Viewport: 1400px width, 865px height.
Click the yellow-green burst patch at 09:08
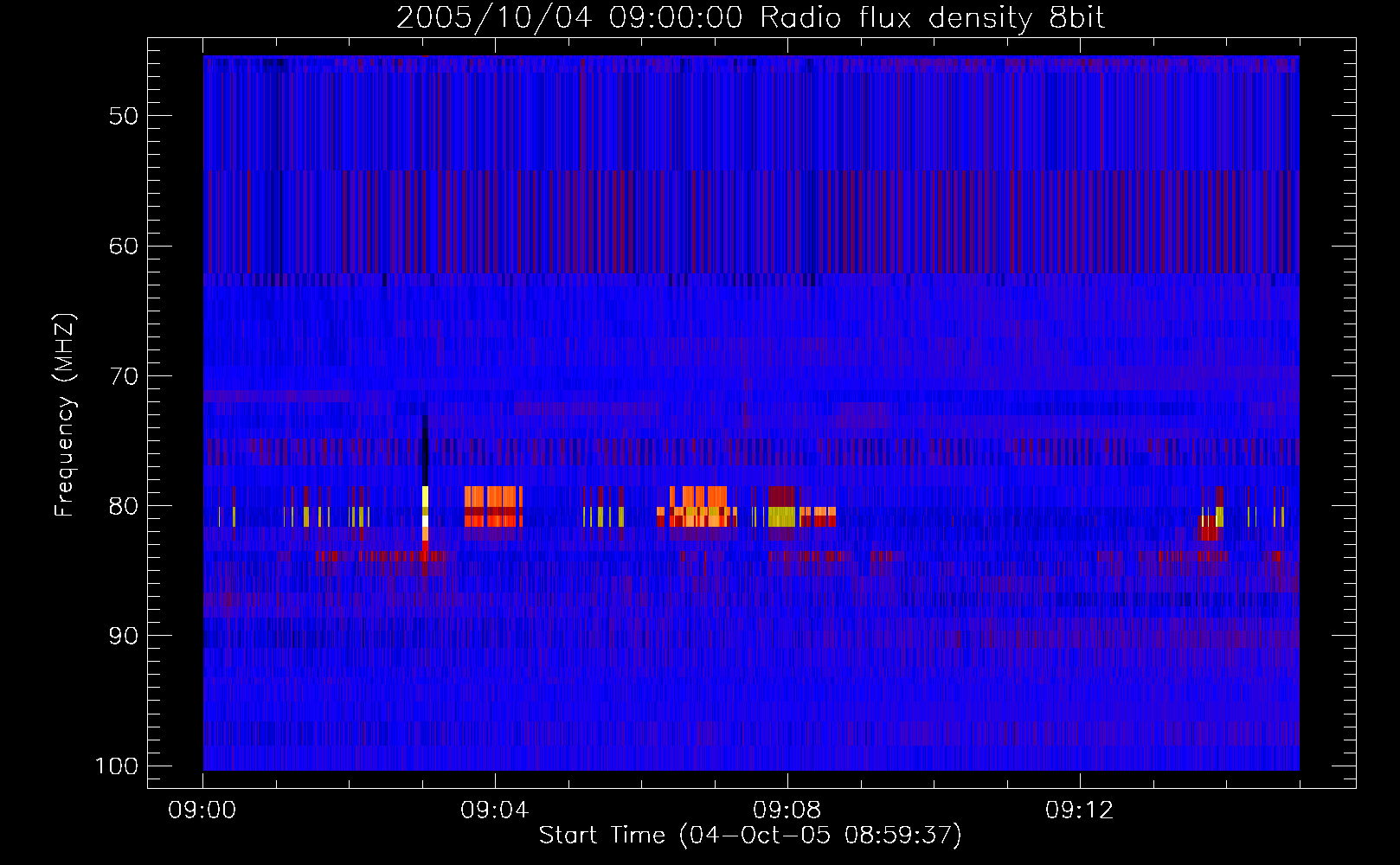781,516
